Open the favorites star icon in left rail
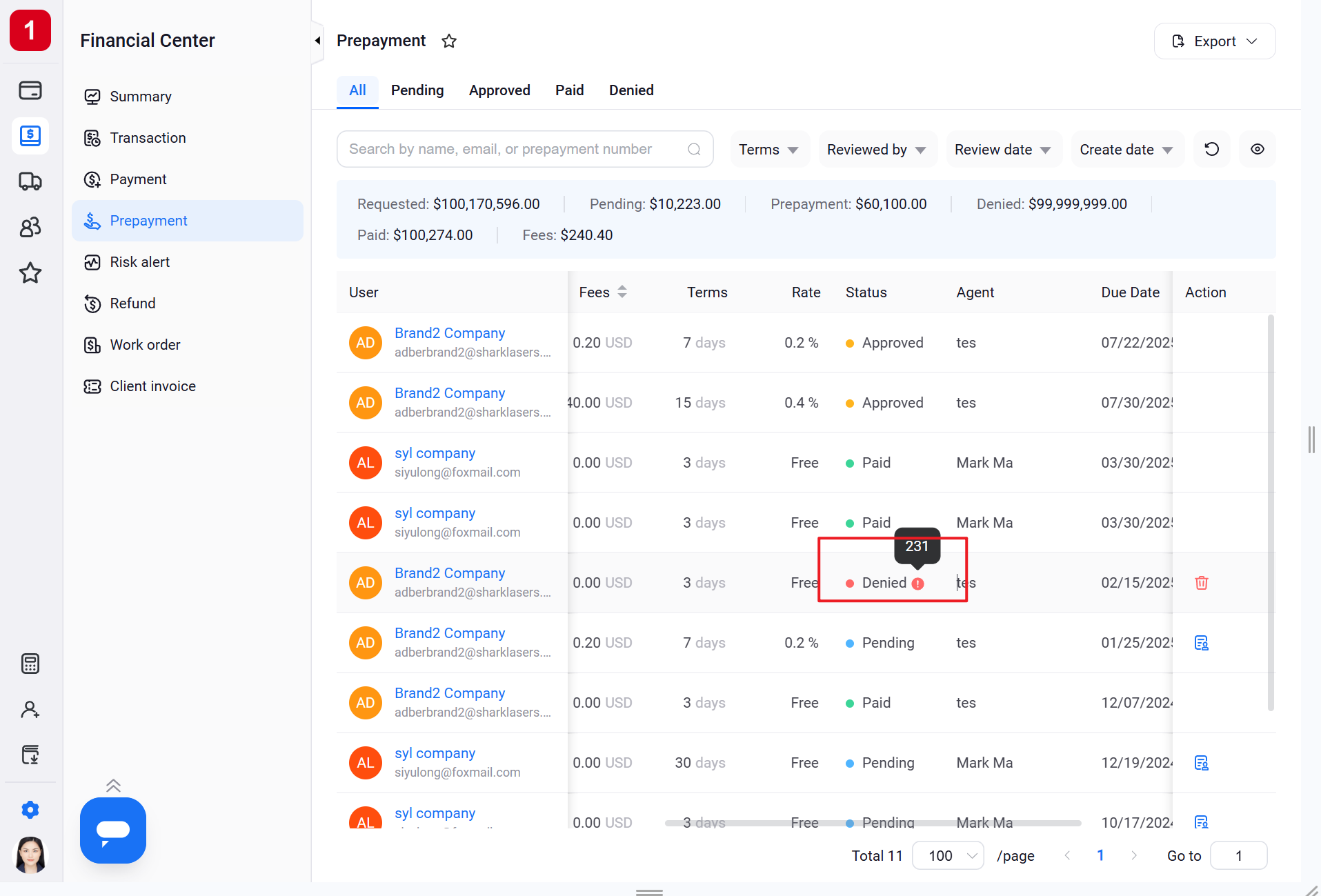Viewport: 1321px width, 896px height. point(30,273)
